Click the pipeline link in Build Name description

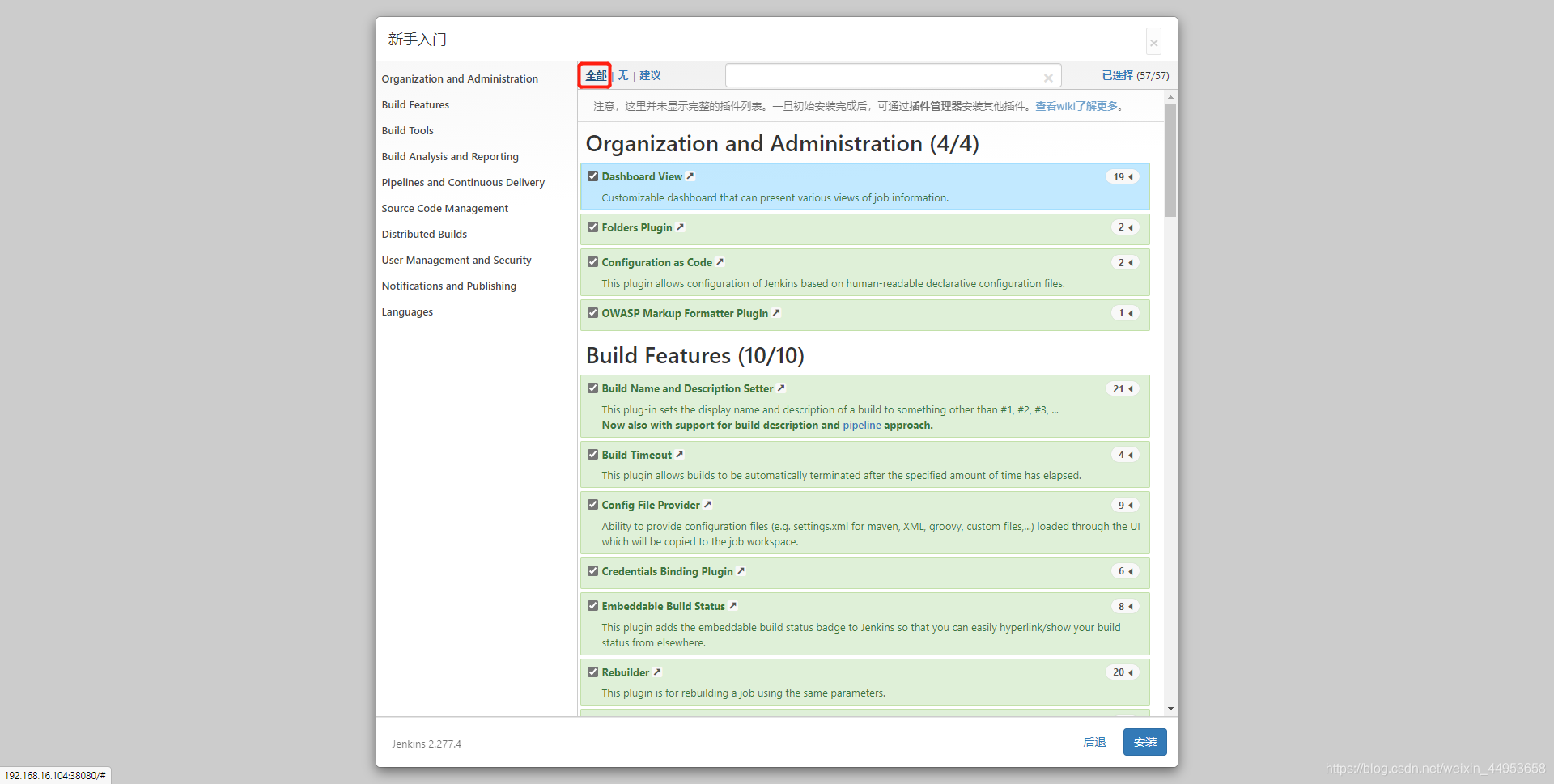coord(862,425)
